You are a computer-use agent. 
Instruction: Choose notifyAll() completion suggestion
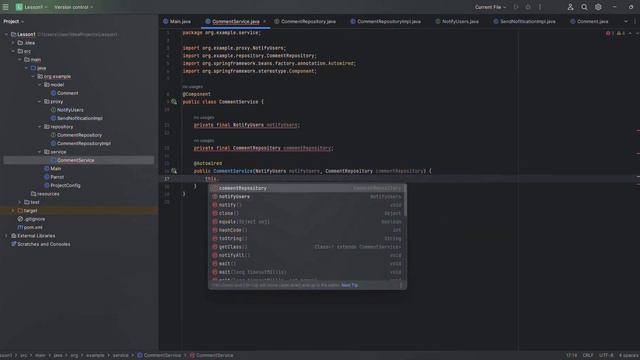pos(307,255)
